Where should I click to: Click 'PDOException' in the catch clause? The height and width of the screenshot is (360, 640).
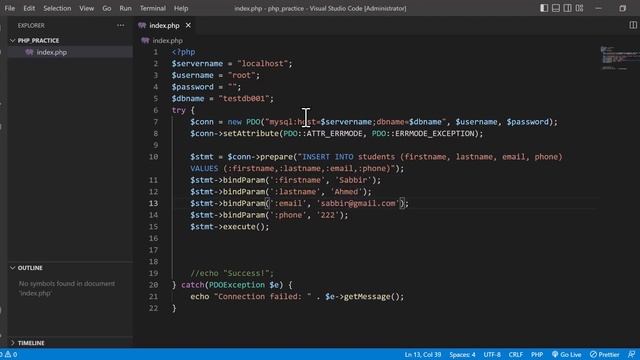237,285
